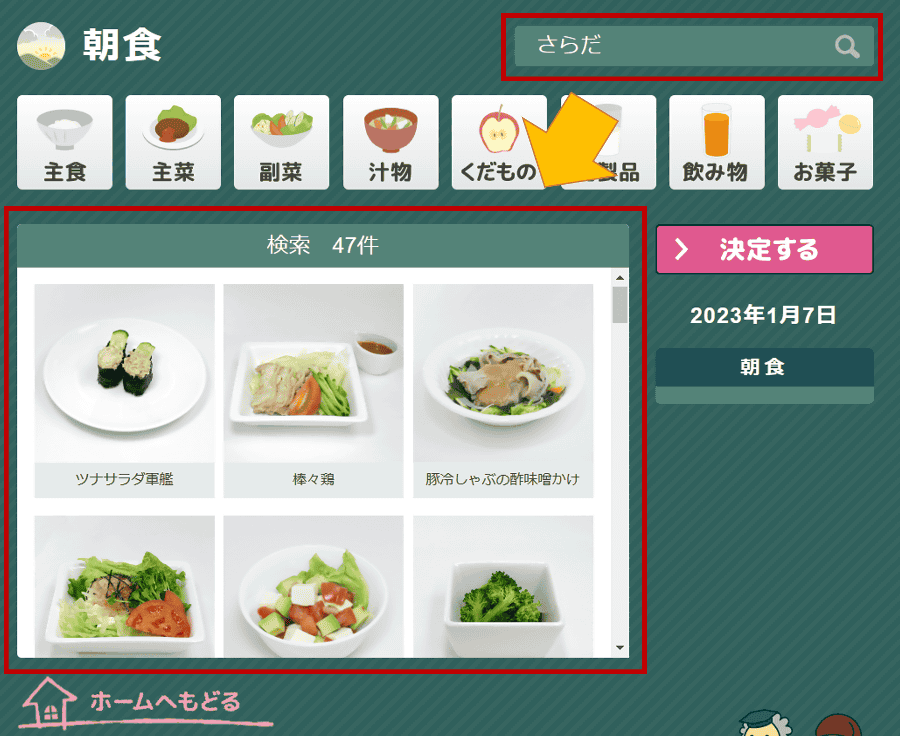This screenshot has width=900, height=736.
Task: Select the 主菜 main dish category
Action: (173, 142)
